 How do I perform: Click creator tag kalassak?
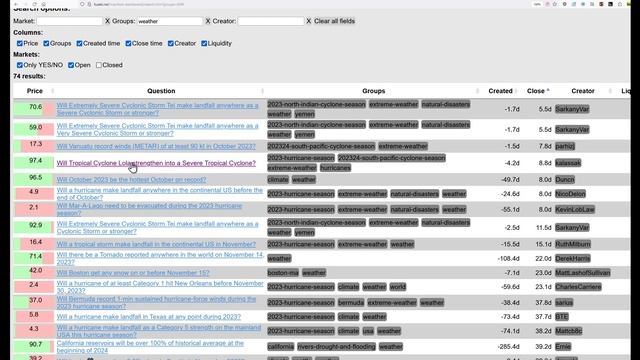[568, 163]
